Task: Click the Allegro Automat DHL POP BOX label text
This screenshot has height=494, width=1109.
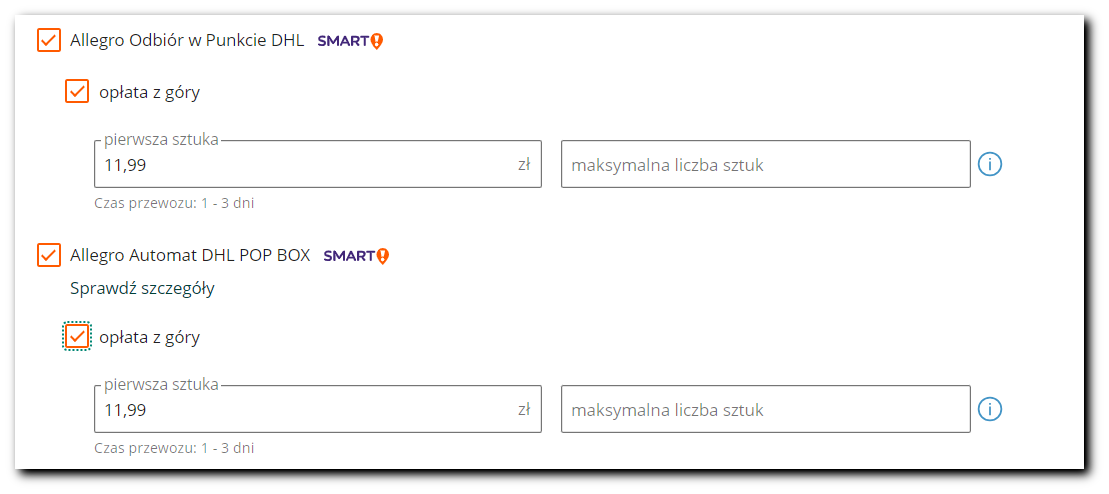Action: pyautogui.click(x=190, y=255)
